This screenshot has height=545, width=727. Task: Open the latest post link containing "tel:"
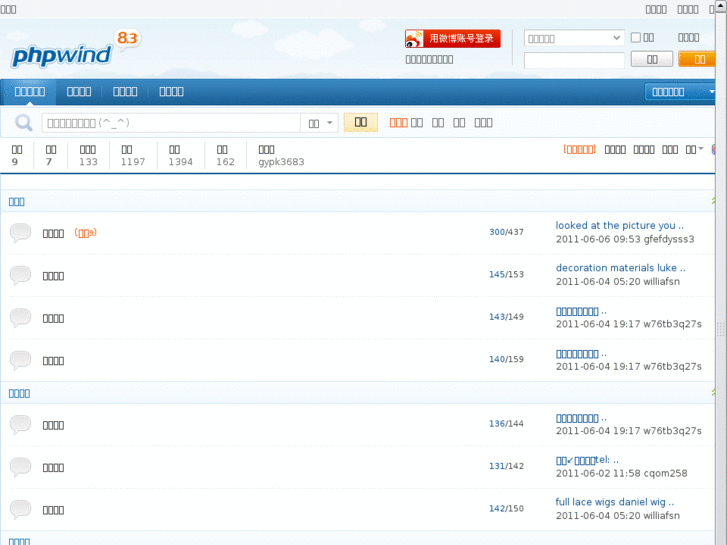[587, 460]
